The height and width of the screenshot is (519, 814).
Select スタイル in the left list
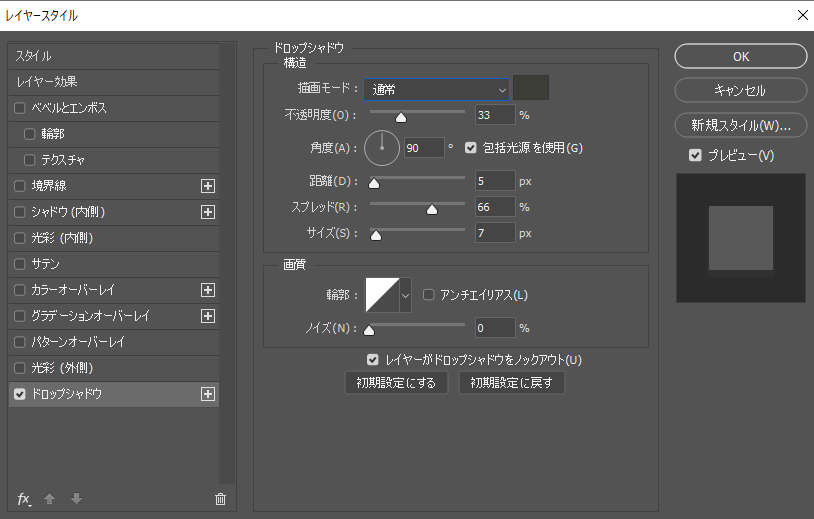pos(114,56)
